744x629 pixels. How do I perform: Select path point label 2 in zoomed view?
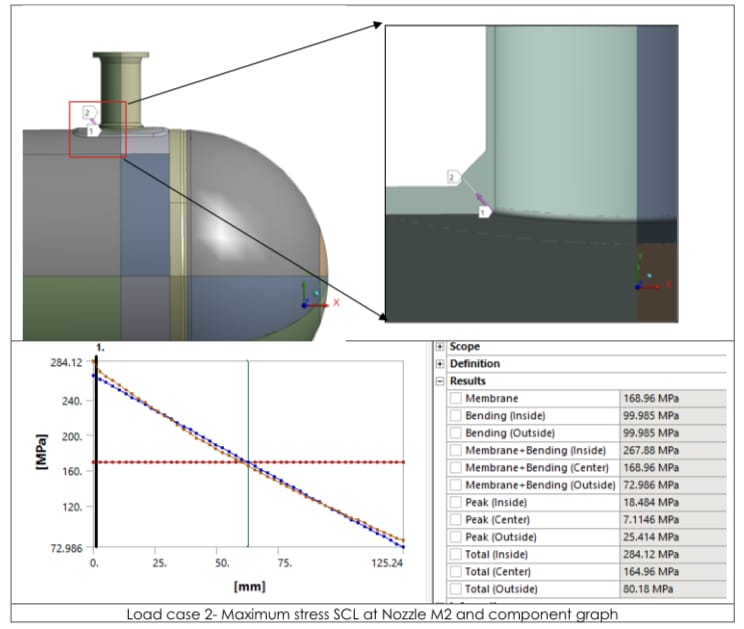[x=453, y=177]
